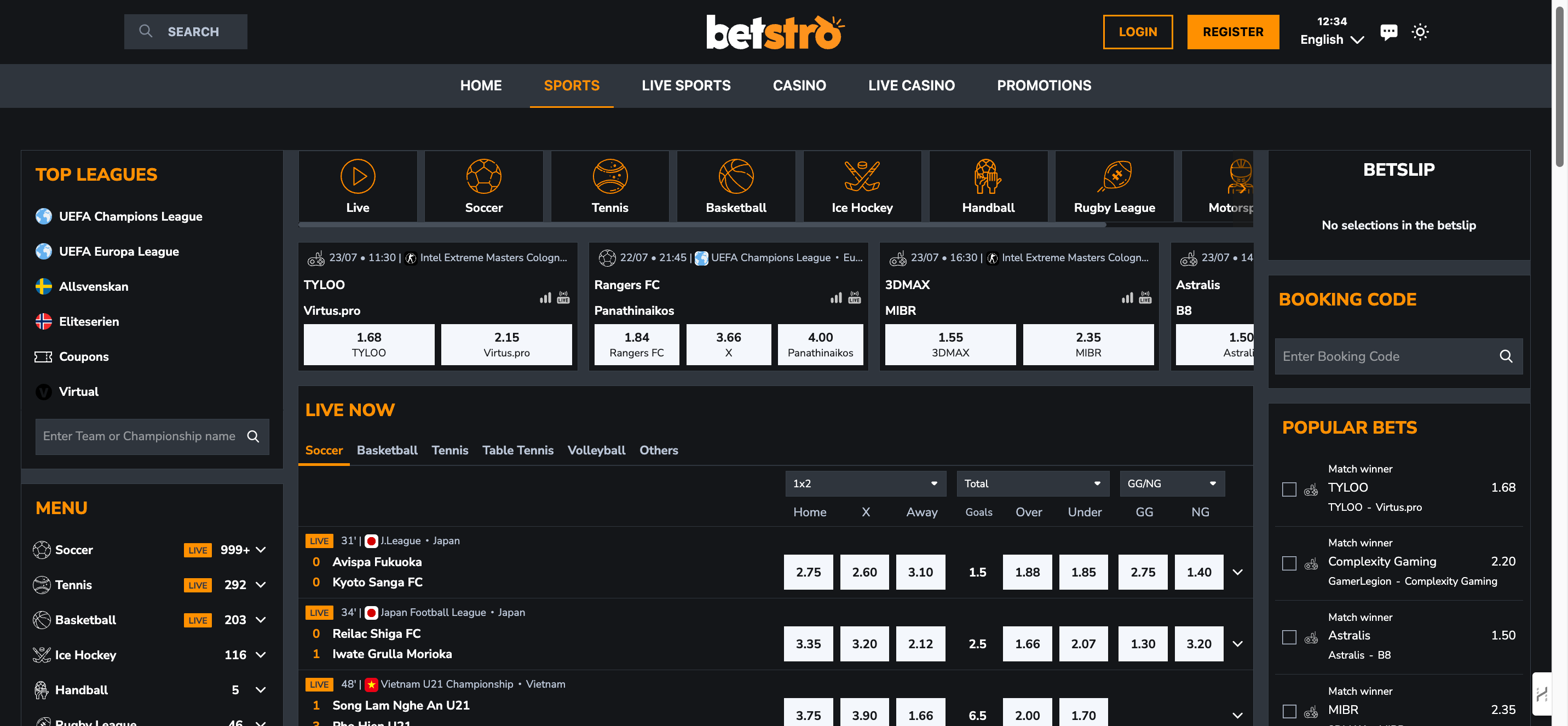Open statistics icon for TYLOO match card
Screen dimensions: 1568x726
tap(545, 298)
